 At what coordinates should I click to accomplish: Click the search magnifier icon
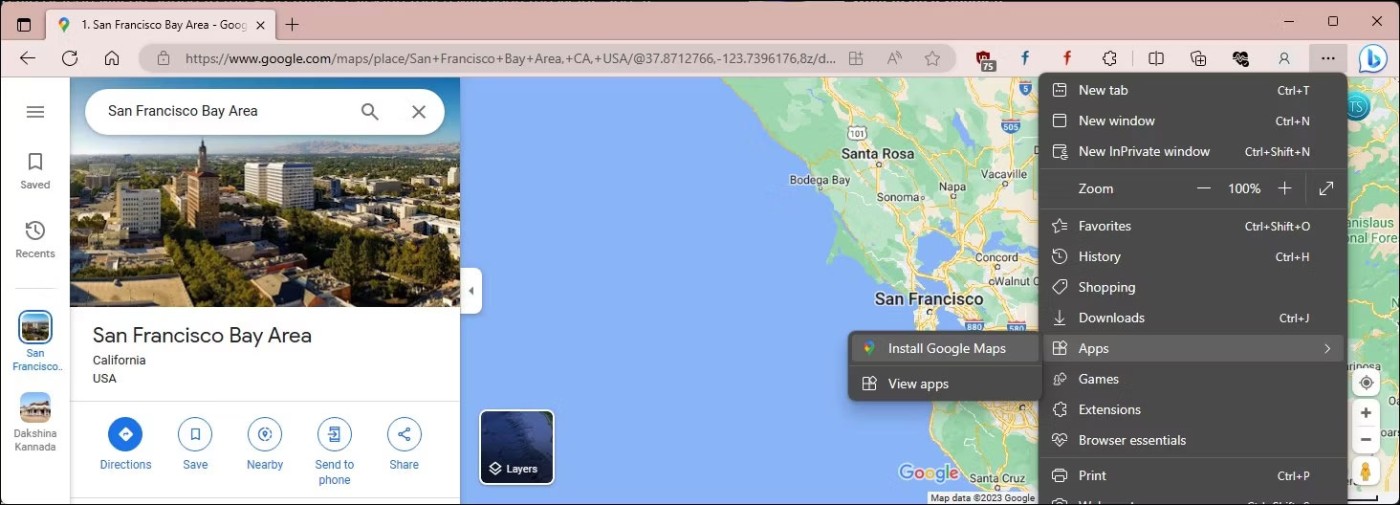point(370,112)
